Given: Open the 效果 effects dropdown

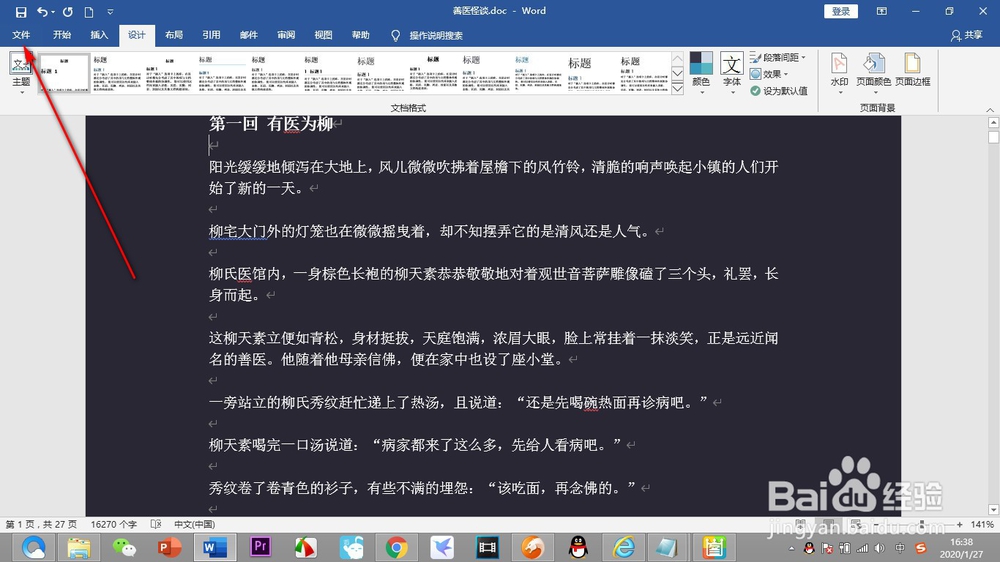Looking at the screenshot, I should [x=770, y=74].
